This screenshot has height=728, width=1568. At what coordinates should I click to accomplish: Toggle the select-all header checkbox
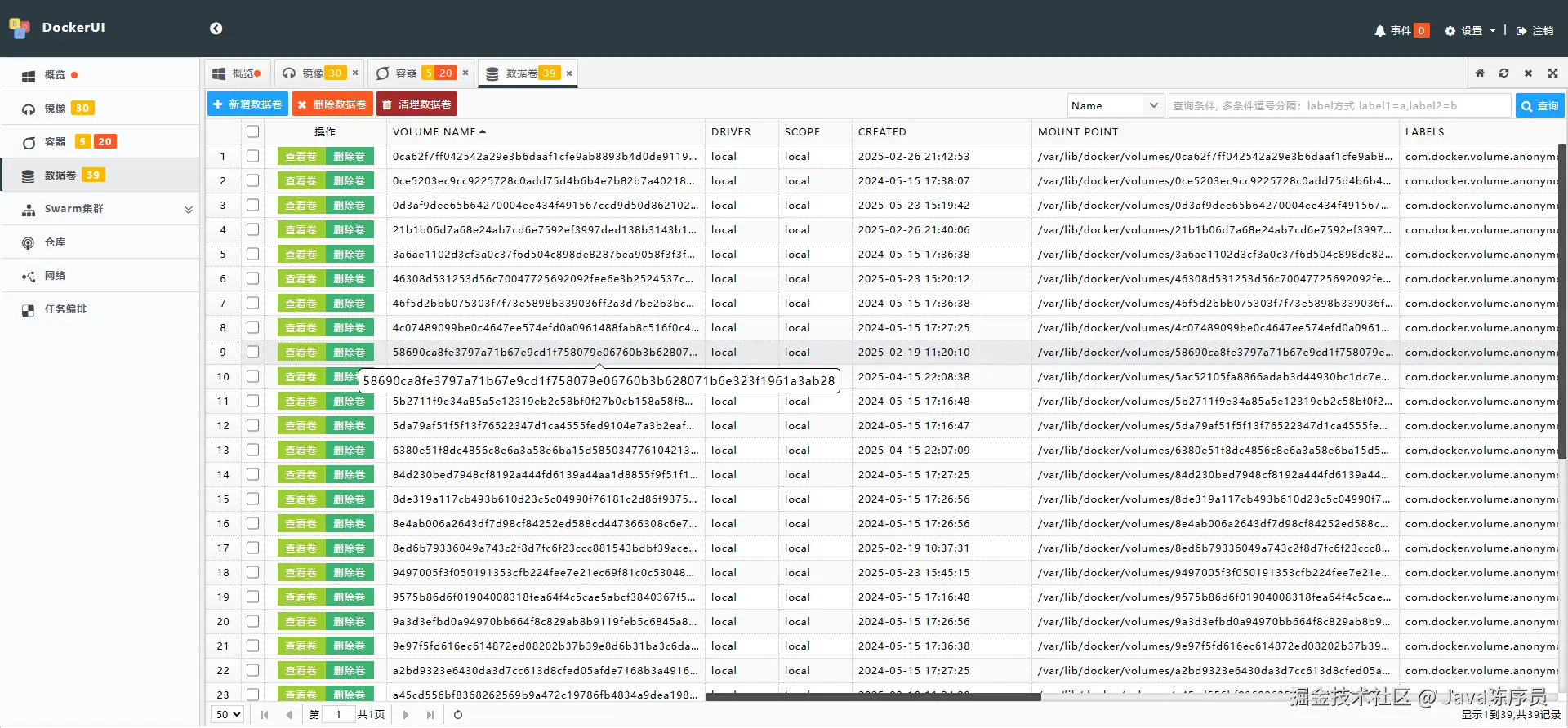click(x=252, y=131)
